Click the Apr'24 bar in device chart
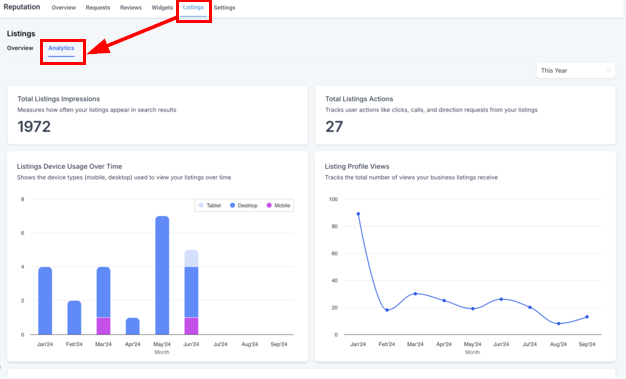Image resolution: width=626 pixels, height=379 pixels. tap(133, 326)
